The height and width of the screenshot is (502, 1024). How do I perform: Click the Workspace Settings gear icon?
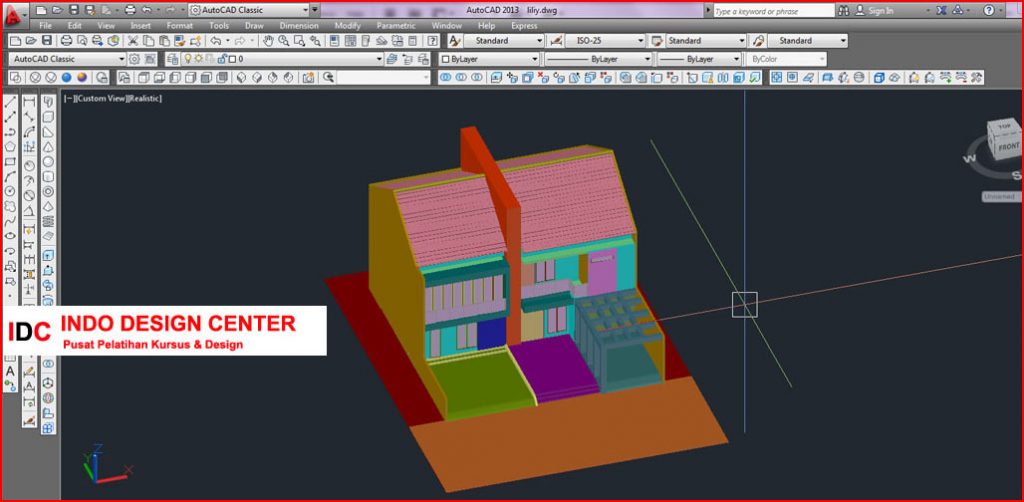135,59
